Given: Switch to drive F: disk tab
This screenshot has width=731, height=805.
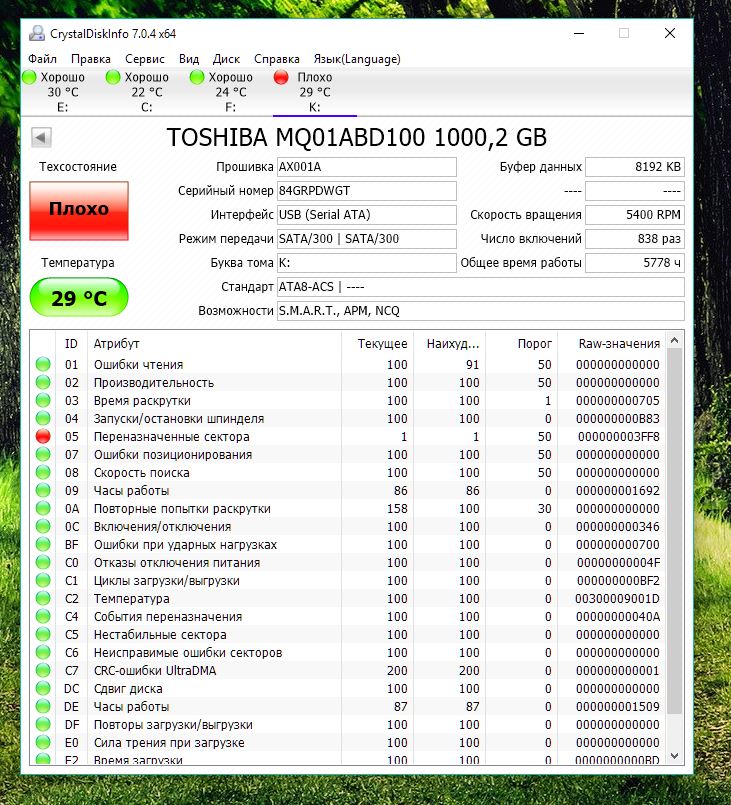Looking at the screenshot, I should (x=231, y=92).
